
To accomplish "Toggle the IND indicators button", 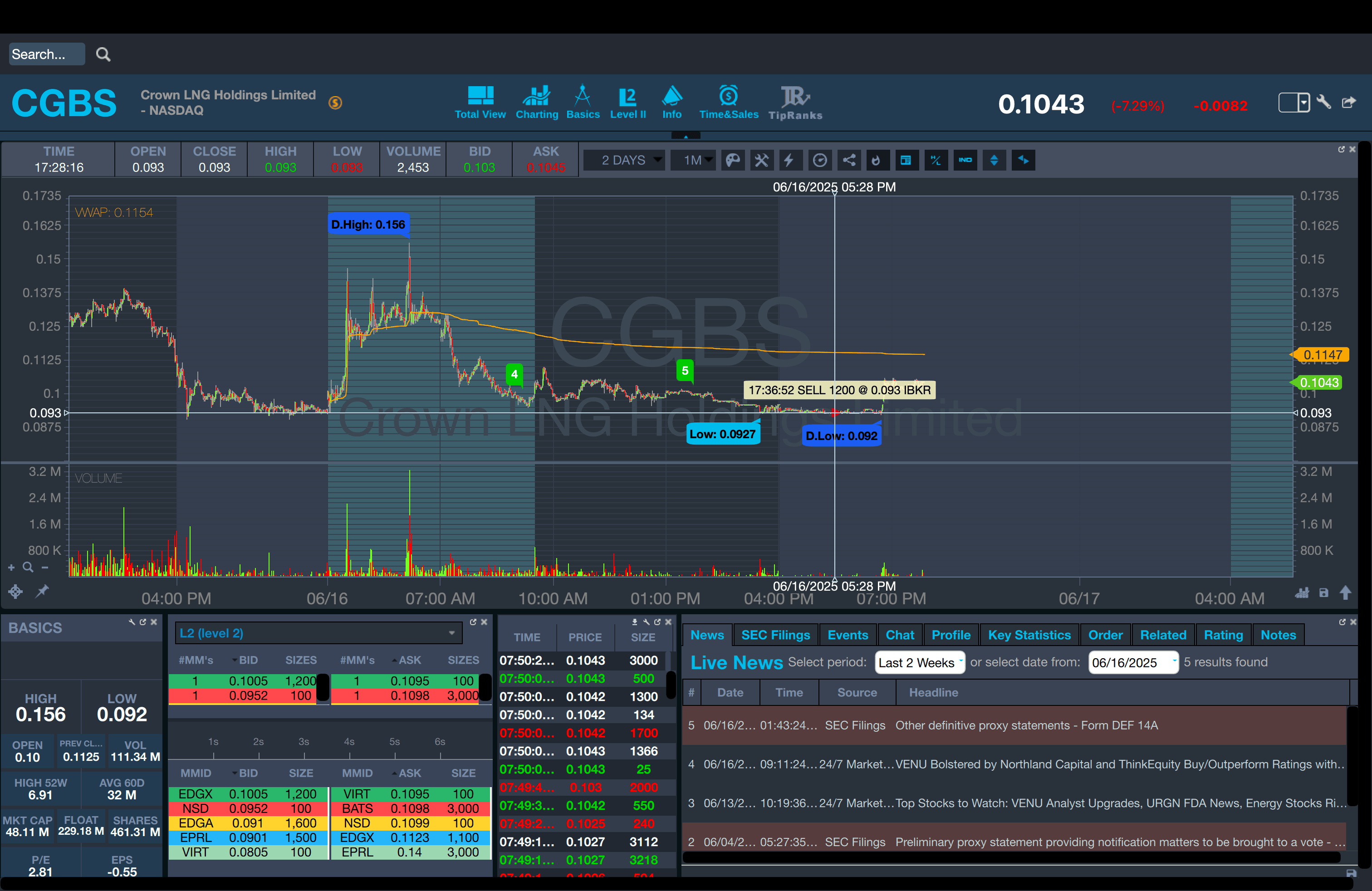I will pos(965,160).
